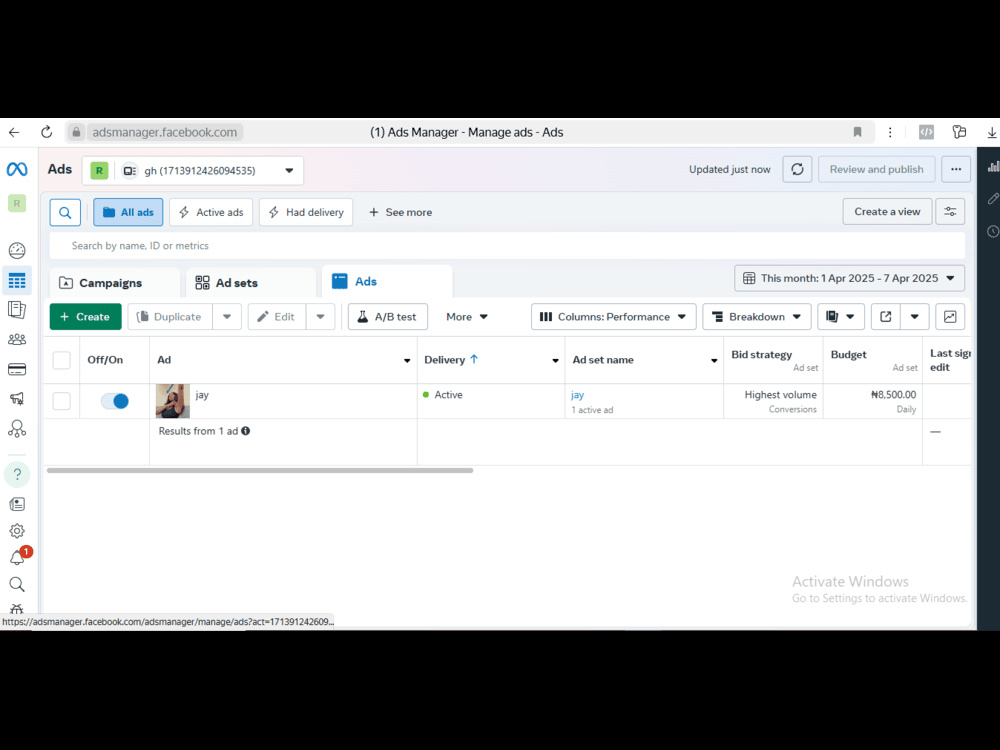Open the Breakdown dropdown
This screenshot has width=1000, height=750.
coord(756,316)
